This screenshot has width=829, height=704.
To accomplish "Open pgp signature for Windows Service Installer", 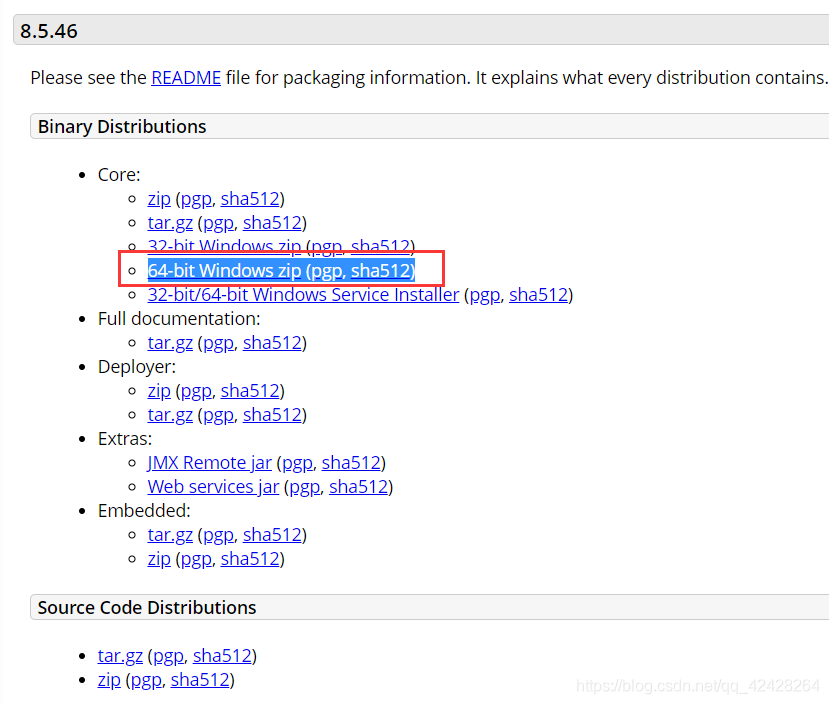I will (x=485, y=295).
